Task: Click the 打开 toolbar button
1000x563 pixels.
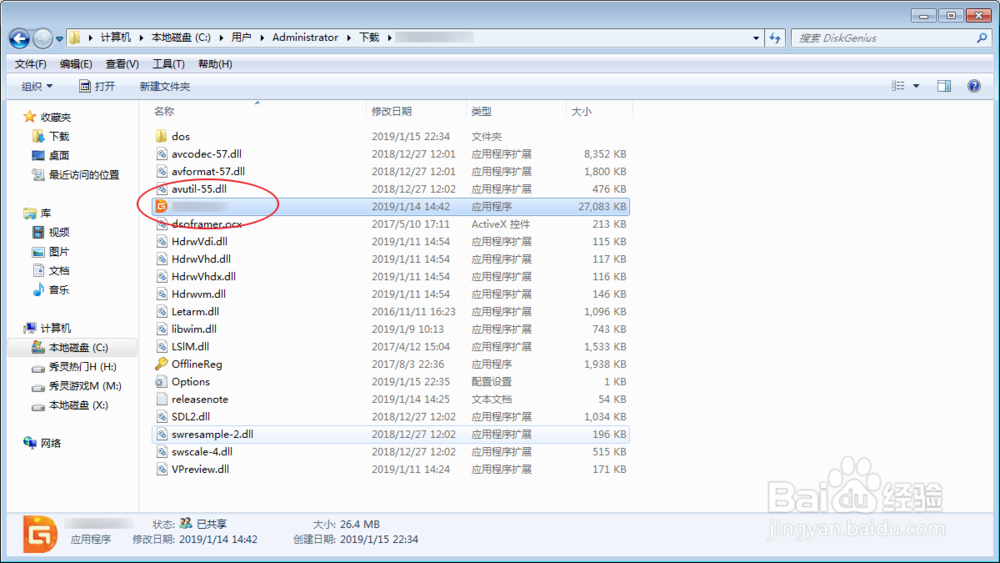Action: [x=97, y=86]
